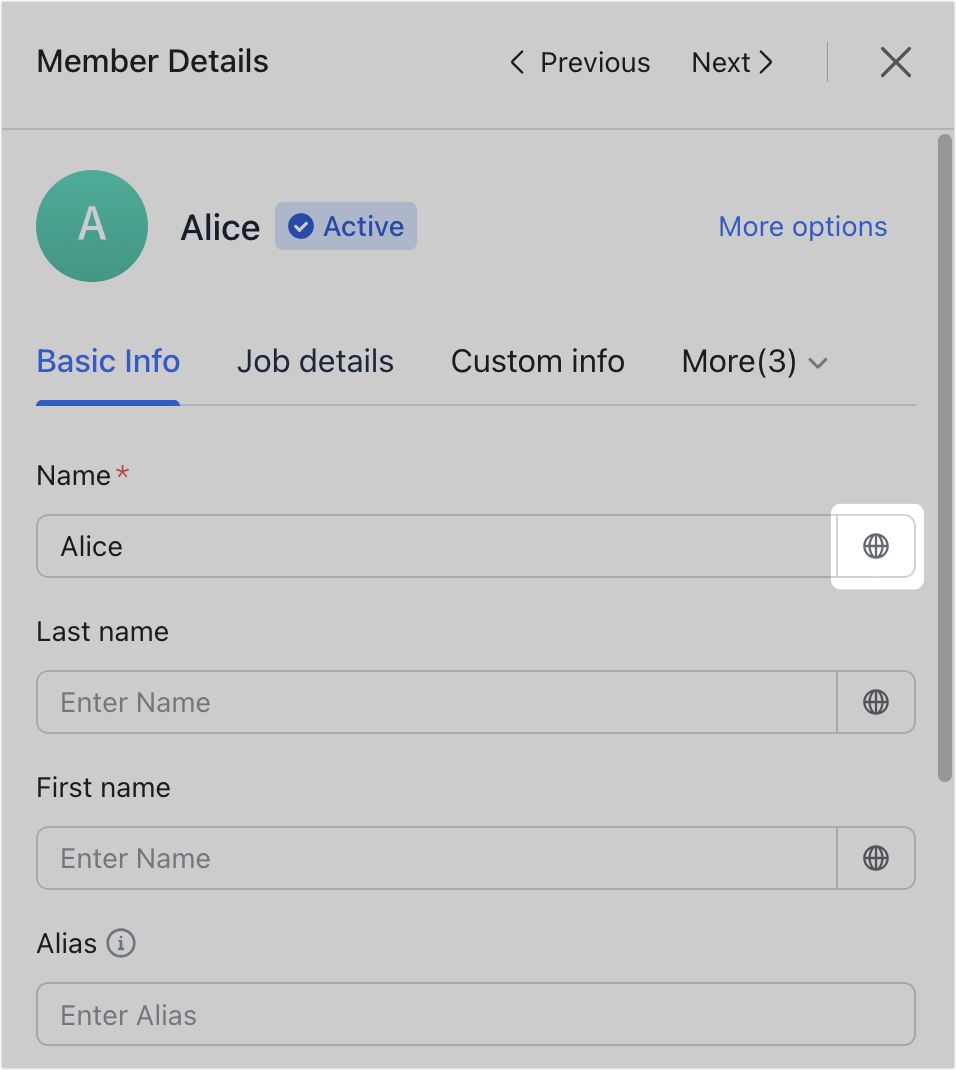Open More options for Alice
Screen dimensions: 956x1070
point(802,226)
